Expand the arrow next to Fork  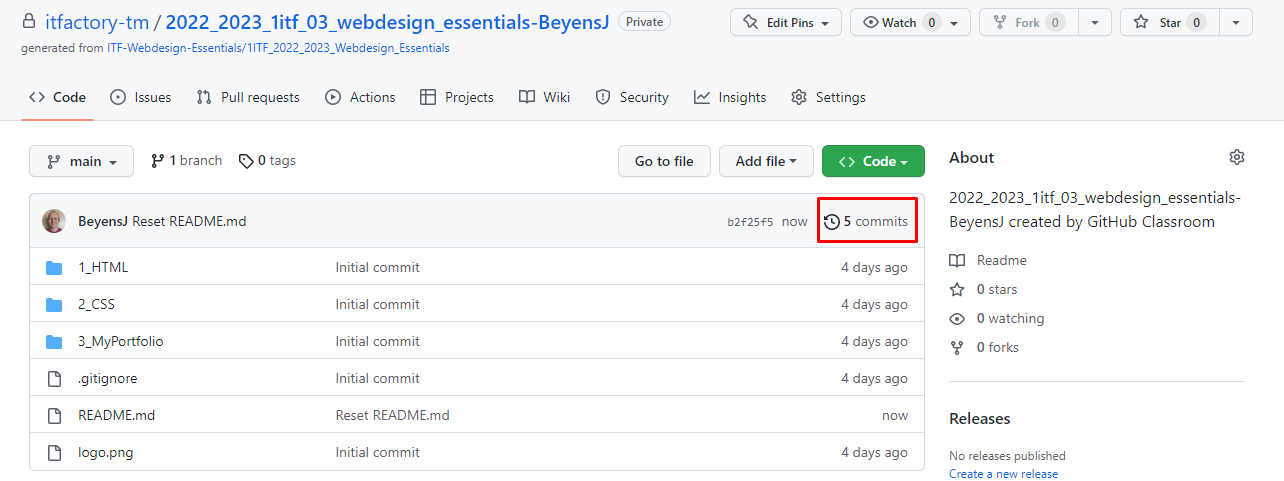[1096, 22]
